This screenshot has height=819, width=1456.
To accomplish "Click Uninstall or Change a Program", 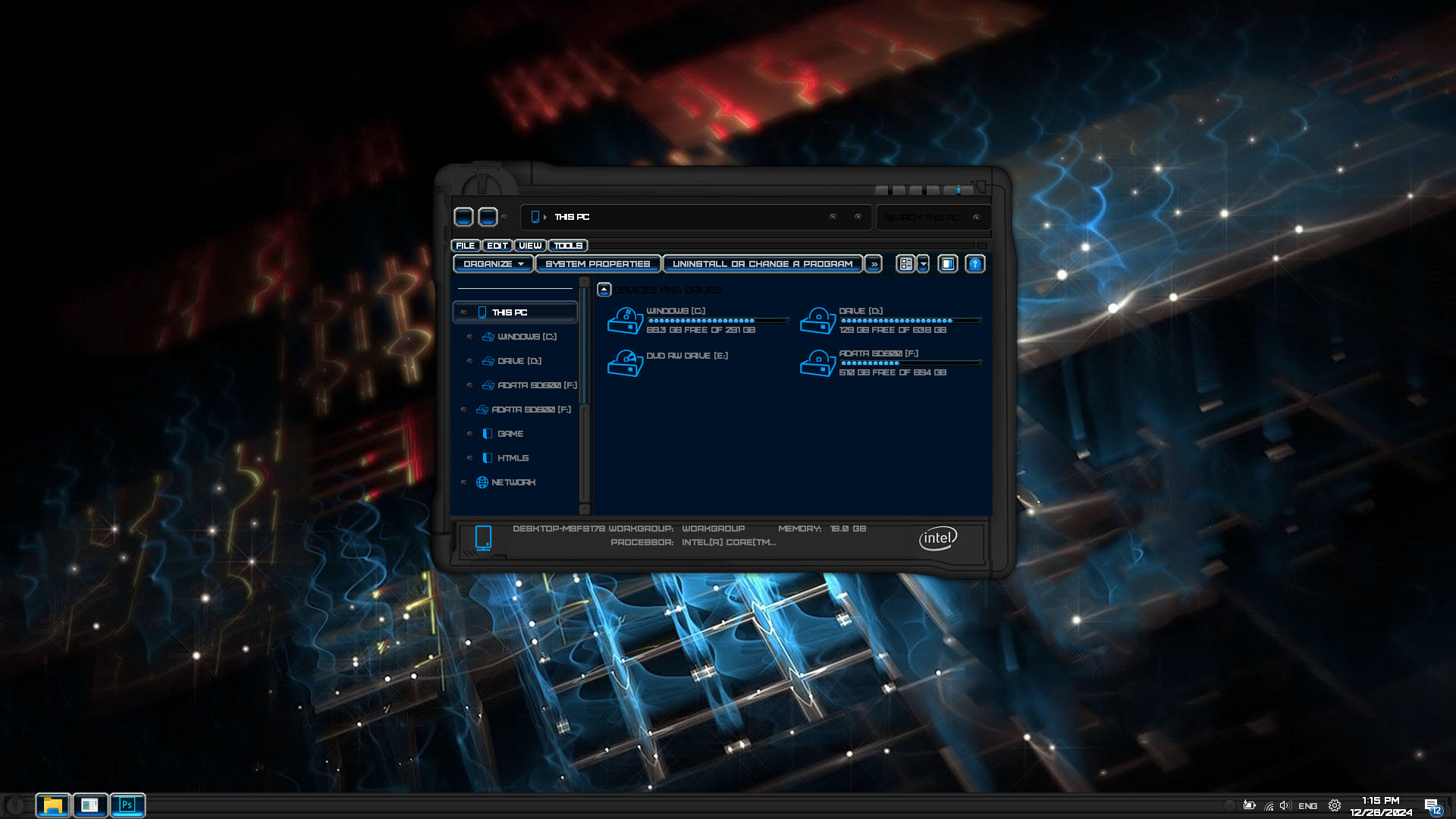I will [x=762, y=264].
